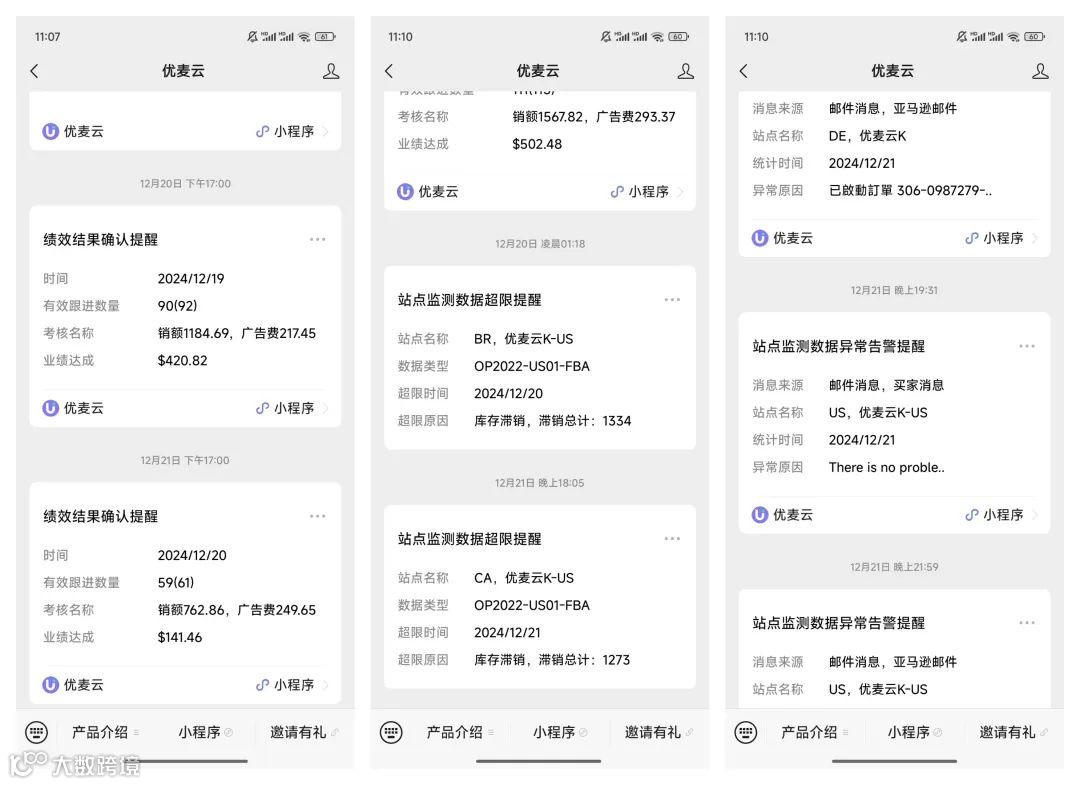The height and width of the screenshot is (785, 1080).
Task: Tap timestamp 12月21日 下午17:00
Action: (185, 460)
